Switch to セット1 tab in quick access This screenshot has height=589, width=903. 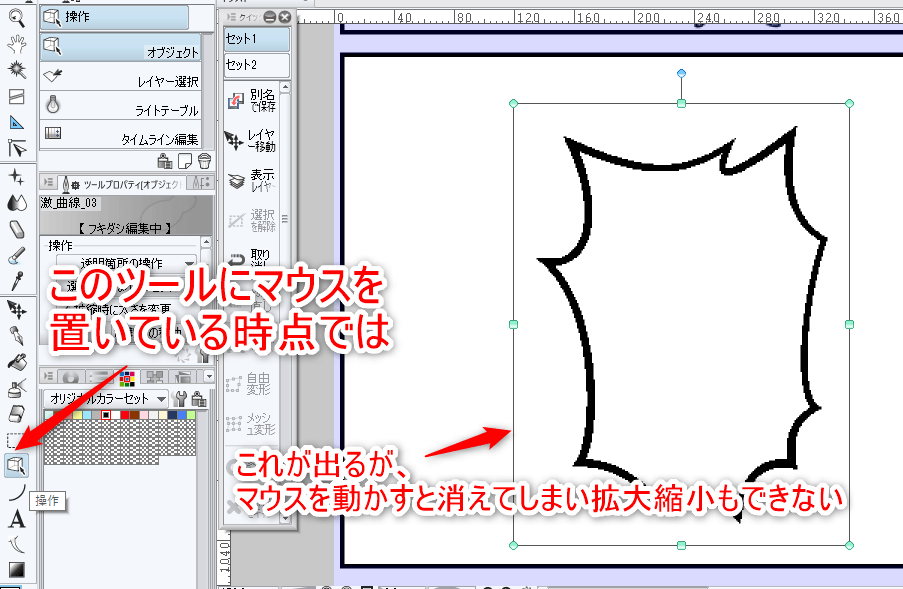[257, 39]
